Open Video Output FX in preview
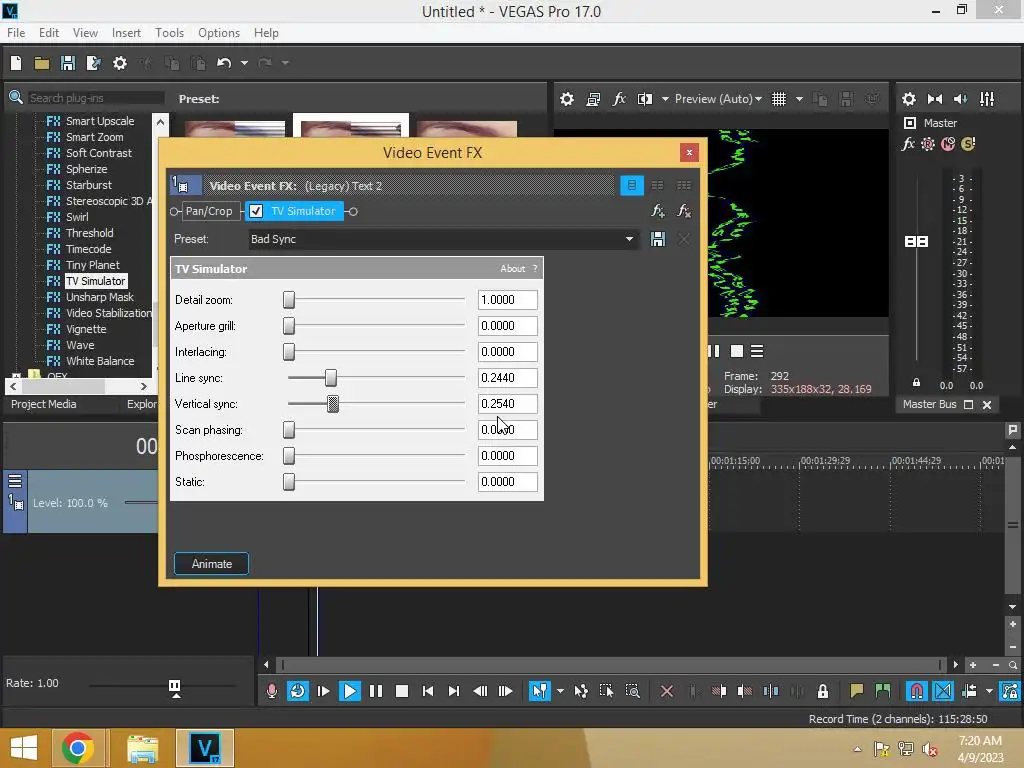Screen dimensions: 1024x768 (619, 99)
